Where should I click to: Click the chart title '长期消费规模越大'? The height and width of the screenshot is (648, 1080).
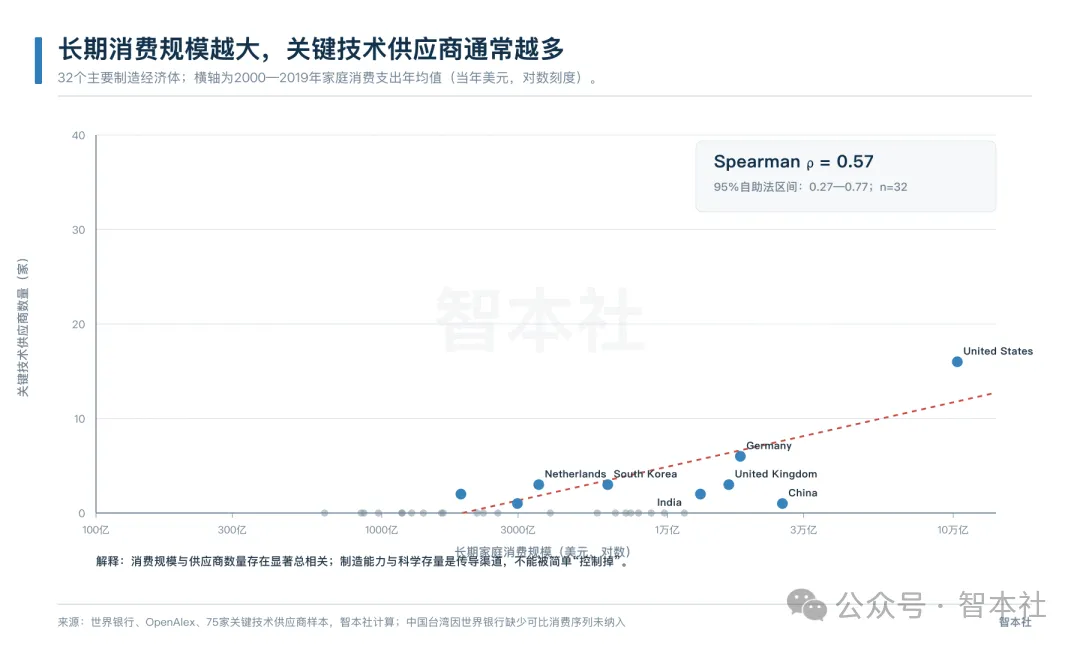(x=311, y=50)
